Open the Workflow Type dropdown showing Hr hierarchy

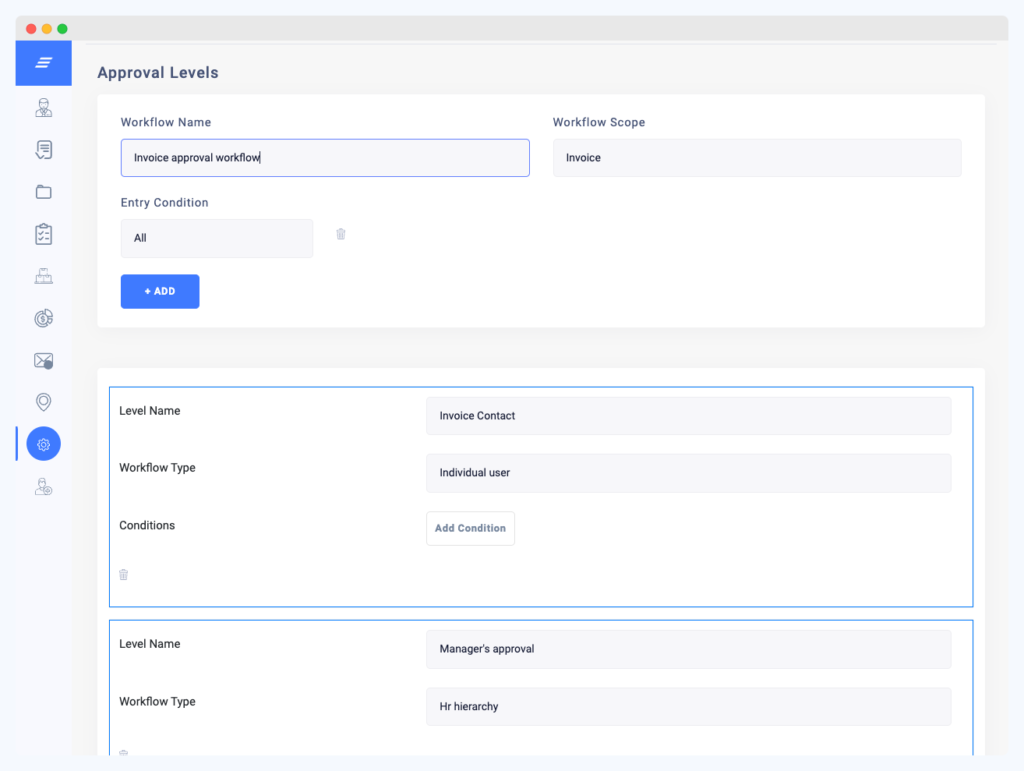688,706
